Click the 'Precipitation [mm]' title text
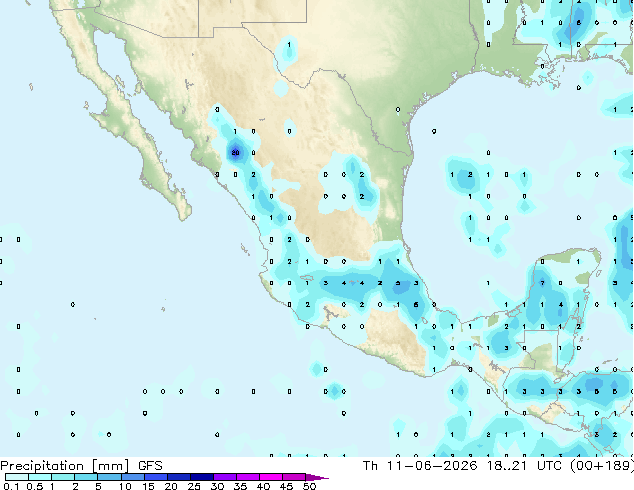This screenshot has width=634, height=490. (65, 466)
